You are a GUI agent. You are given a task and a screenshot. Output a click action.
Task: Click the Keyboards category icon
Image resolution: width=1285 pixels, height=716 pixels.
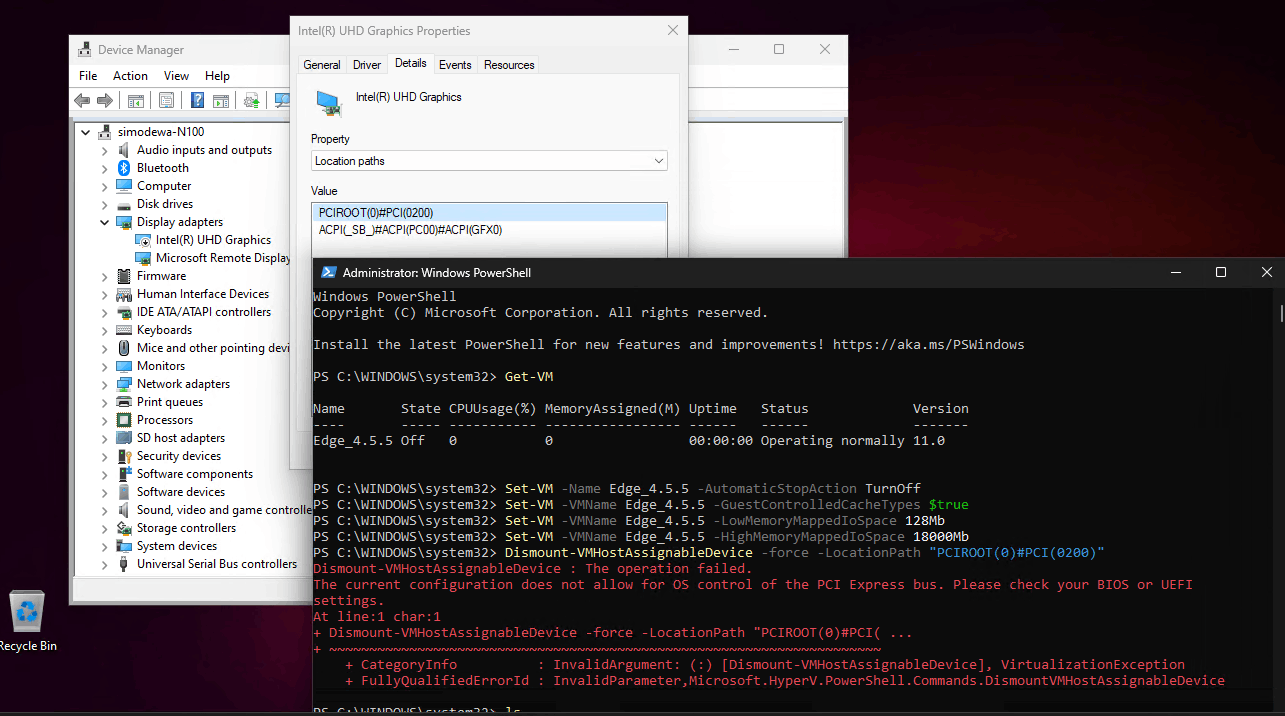124,330
